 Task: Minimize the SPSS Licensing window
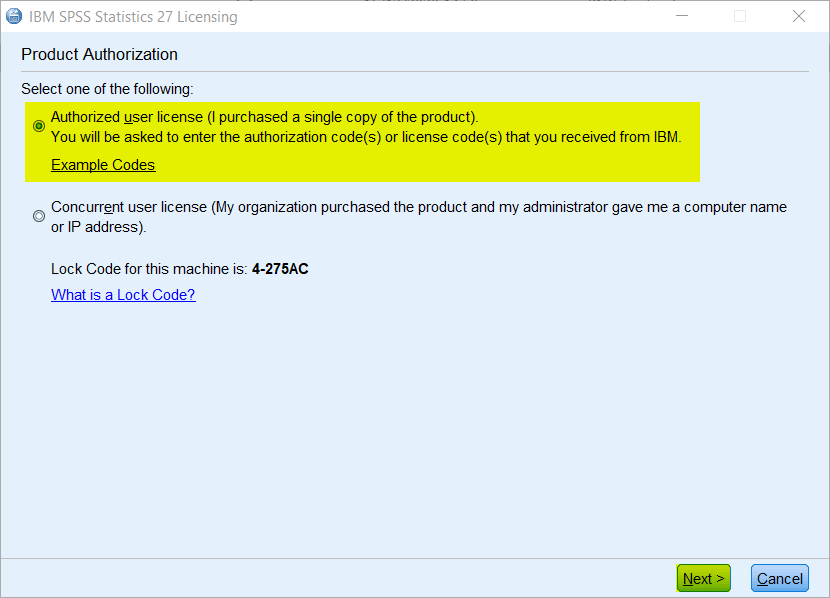click(x=682, y=16)
